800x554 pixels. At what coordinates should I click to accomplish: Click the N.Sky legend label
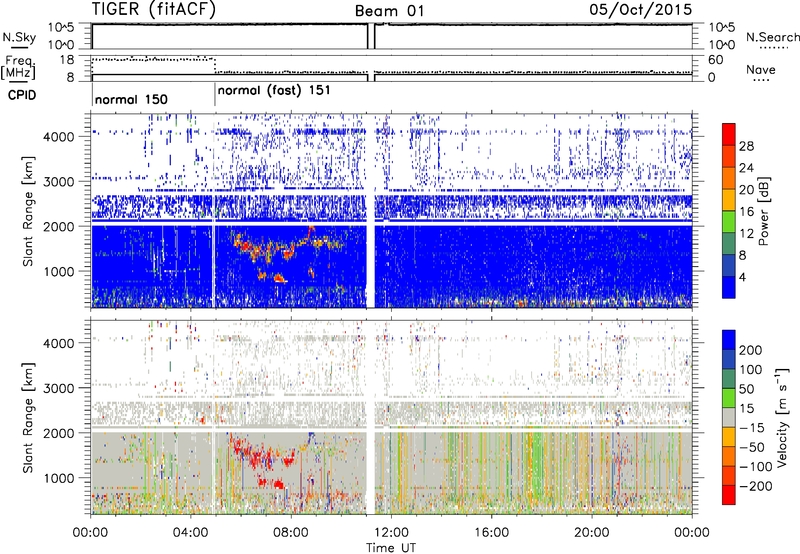(x=19, y=37)
